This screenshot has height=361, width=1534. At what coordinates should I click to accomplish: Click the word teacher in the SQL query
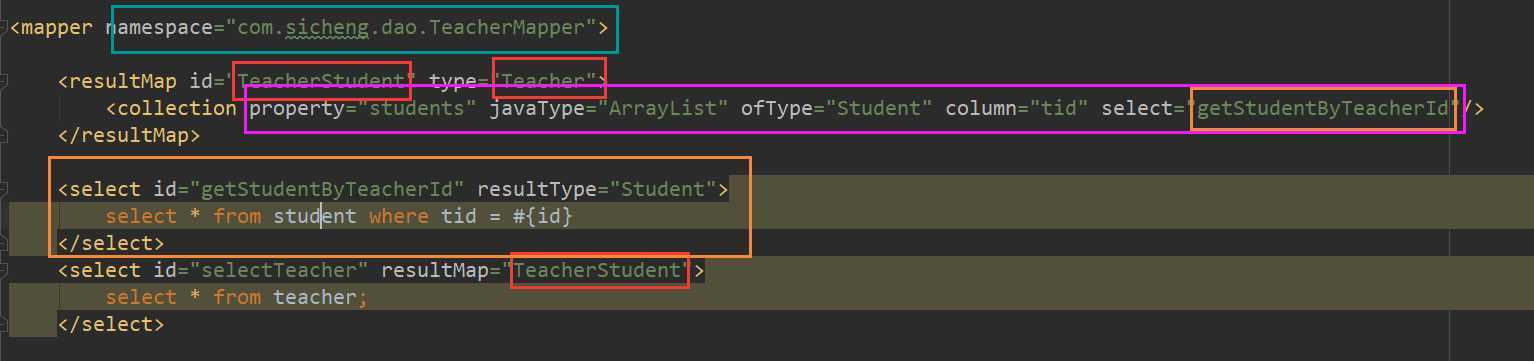314,297
